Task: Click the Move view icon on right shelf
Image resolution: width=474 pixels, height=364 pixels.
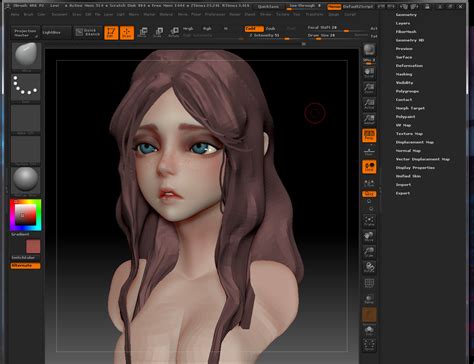Action: 369,236
